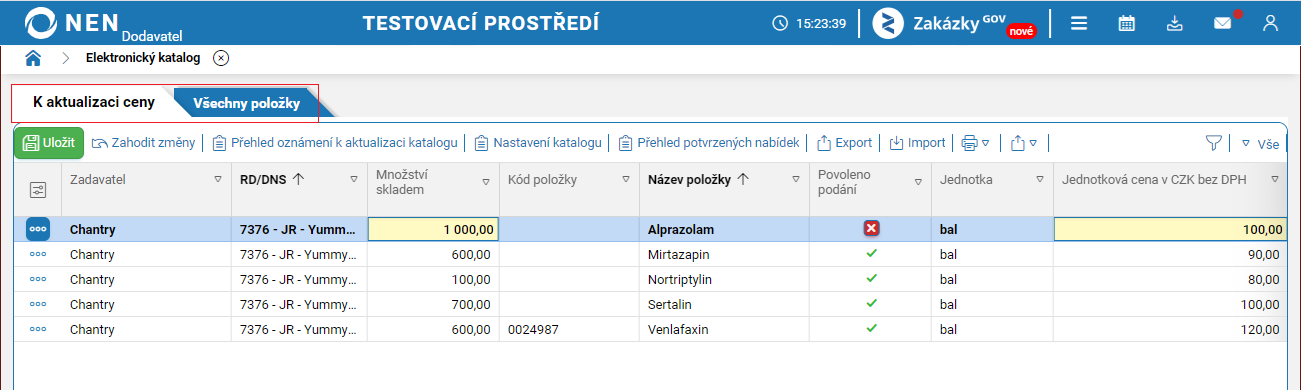Image resolution: width=1301 pixels, height=390 pixels.
Task: Switch to Všechny položky tab
Action: [x=246, y=103]
